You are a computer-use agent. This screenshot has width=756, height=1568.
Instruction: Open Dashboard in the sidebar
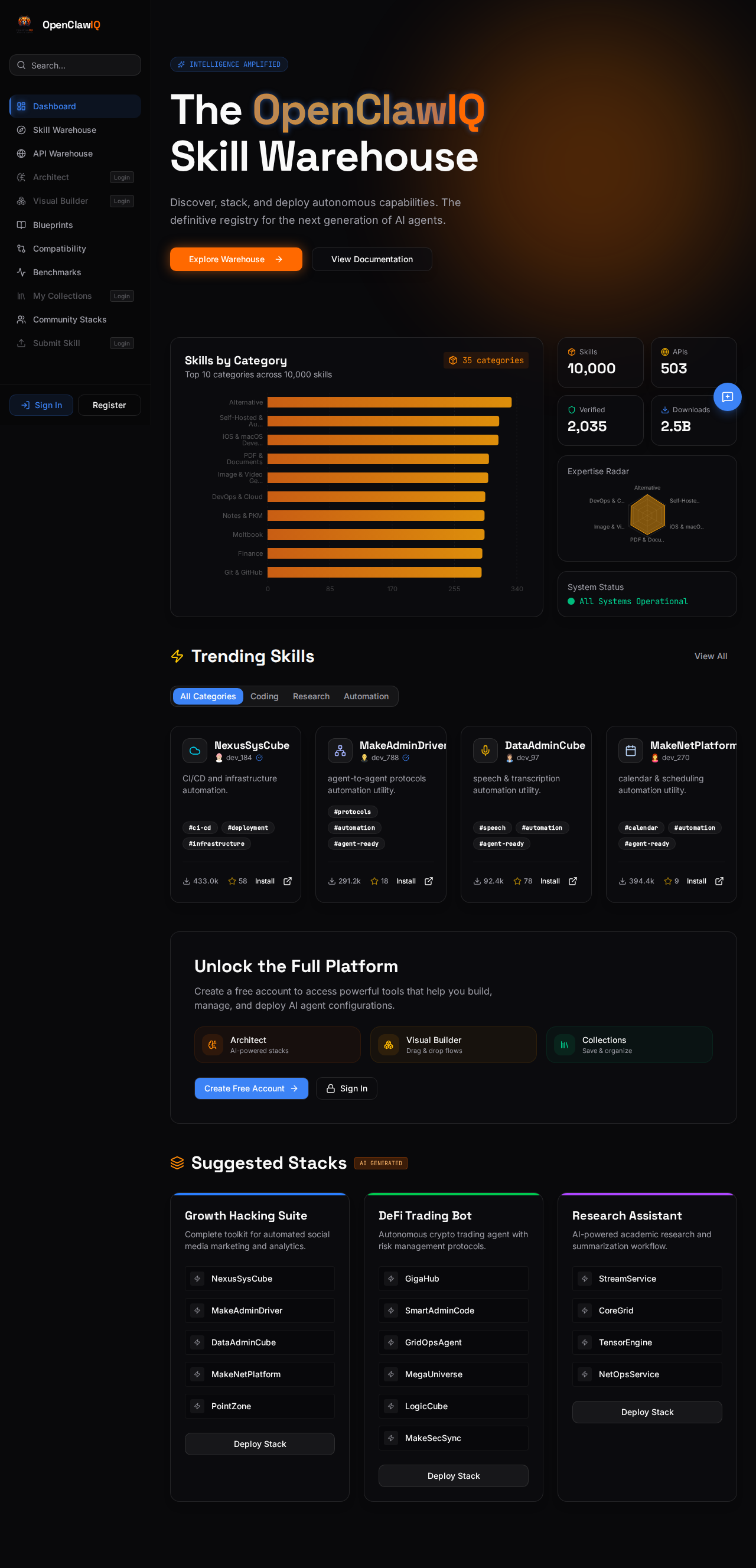(x=76, y=106)
